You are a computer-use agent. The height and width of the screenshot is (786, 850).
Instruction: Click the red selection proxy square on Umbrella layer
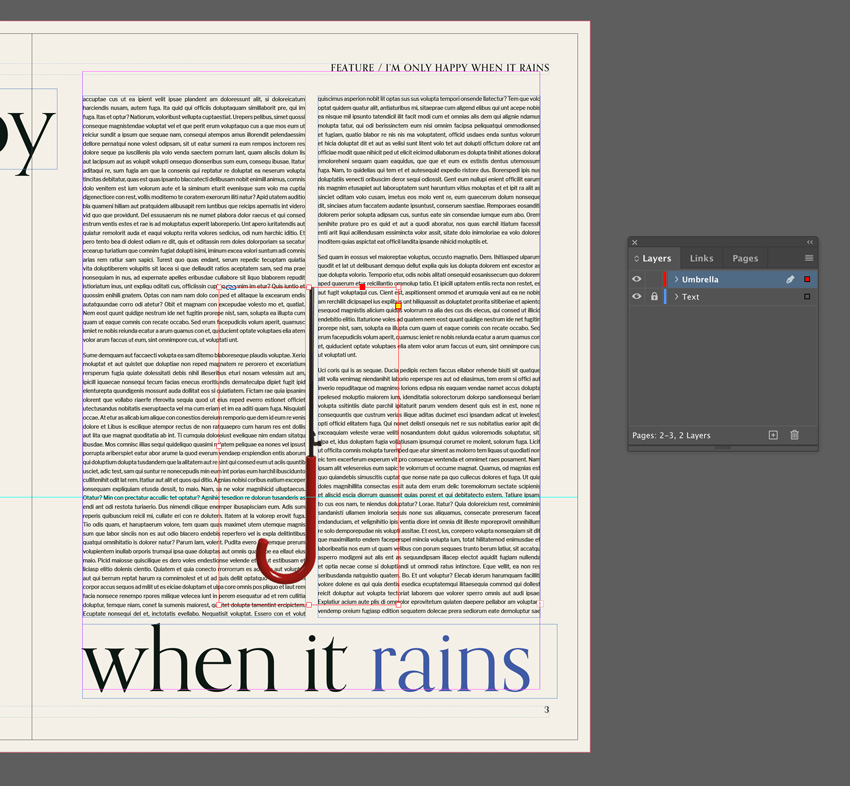[808, 278]
